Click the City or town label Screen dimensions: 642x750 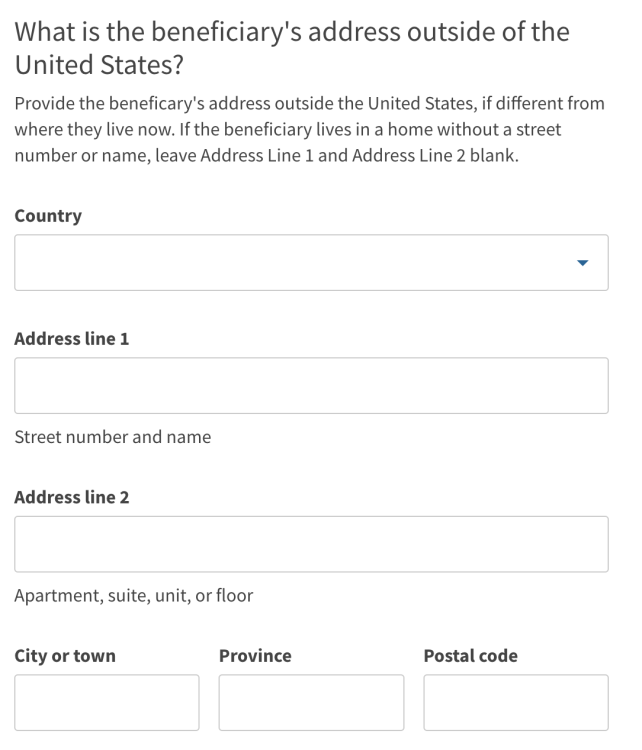[65, 656]
